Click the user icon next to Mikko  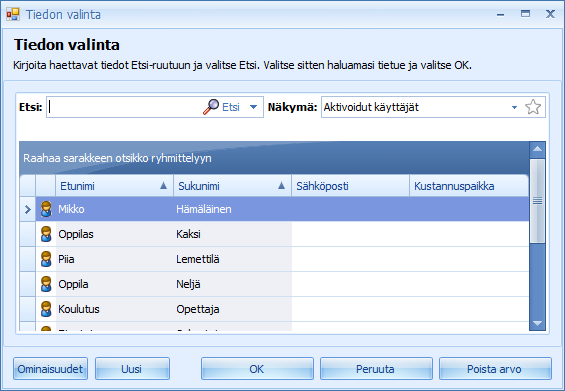(46, 209)
